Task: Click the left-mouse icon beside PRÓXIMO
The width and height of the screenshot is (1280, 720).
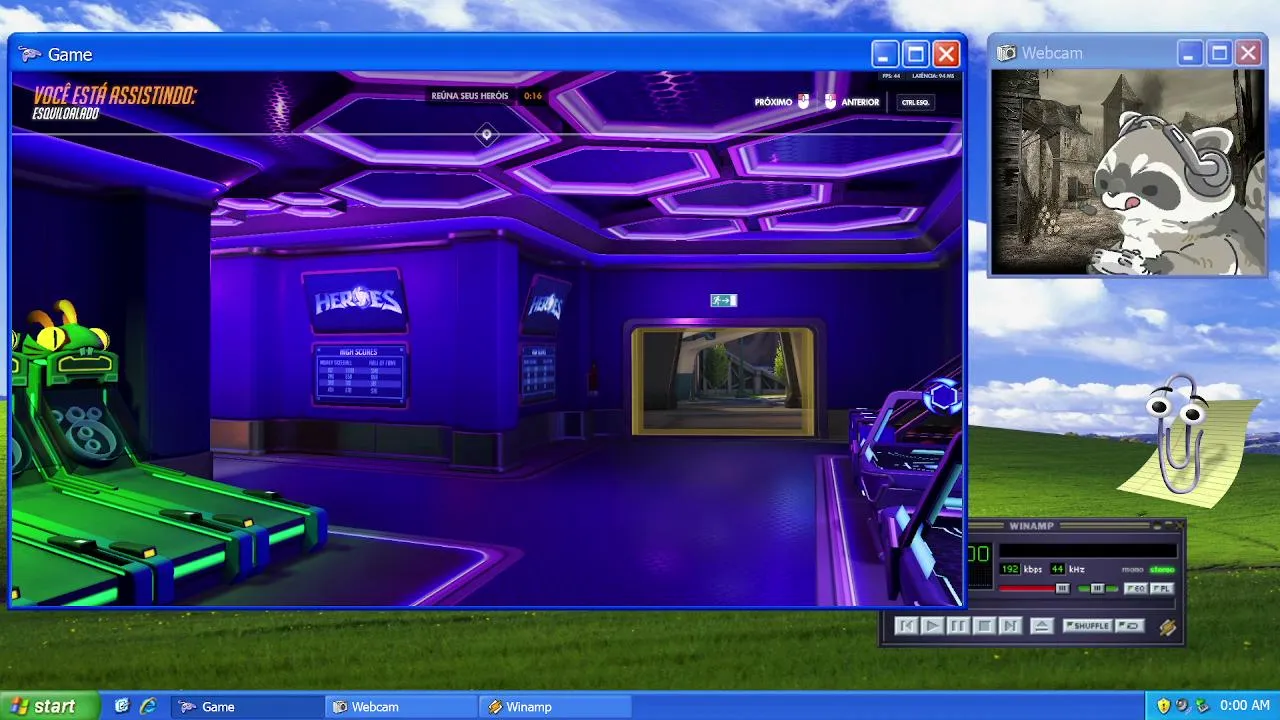Action: coord(803,101)
